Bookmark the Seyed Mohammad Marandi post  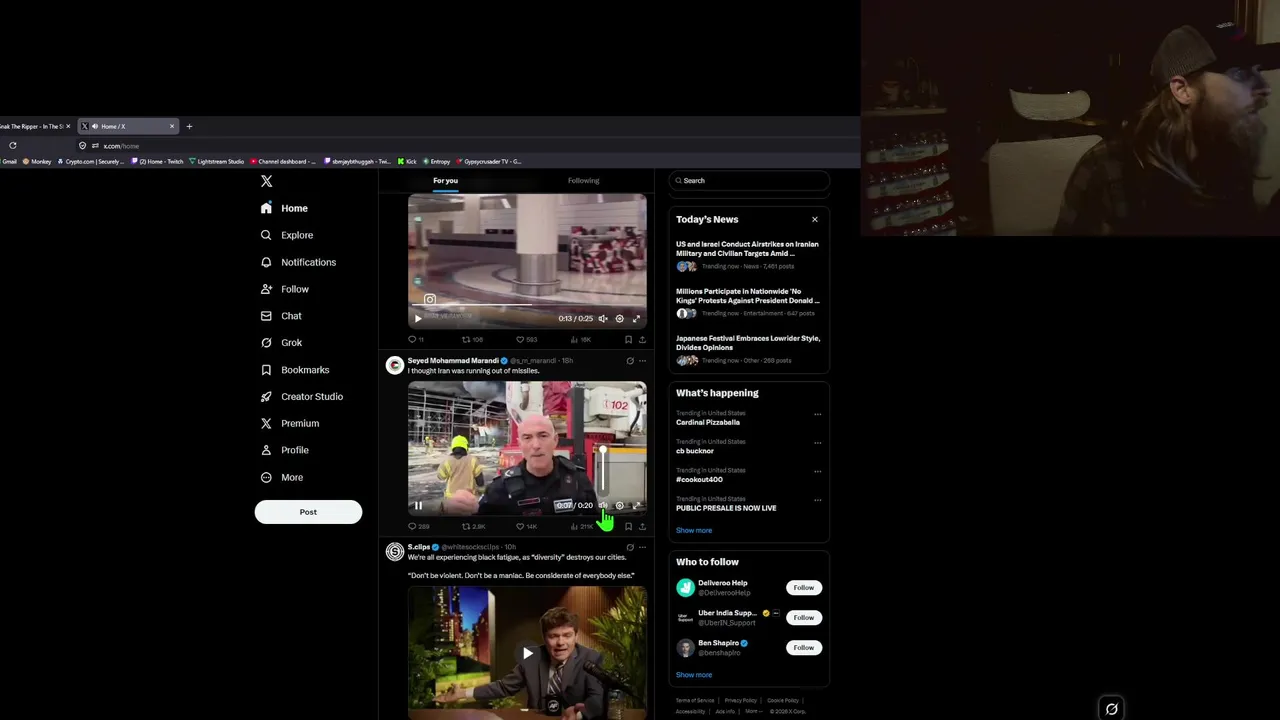pyautogui.click(x=628, y=526)
